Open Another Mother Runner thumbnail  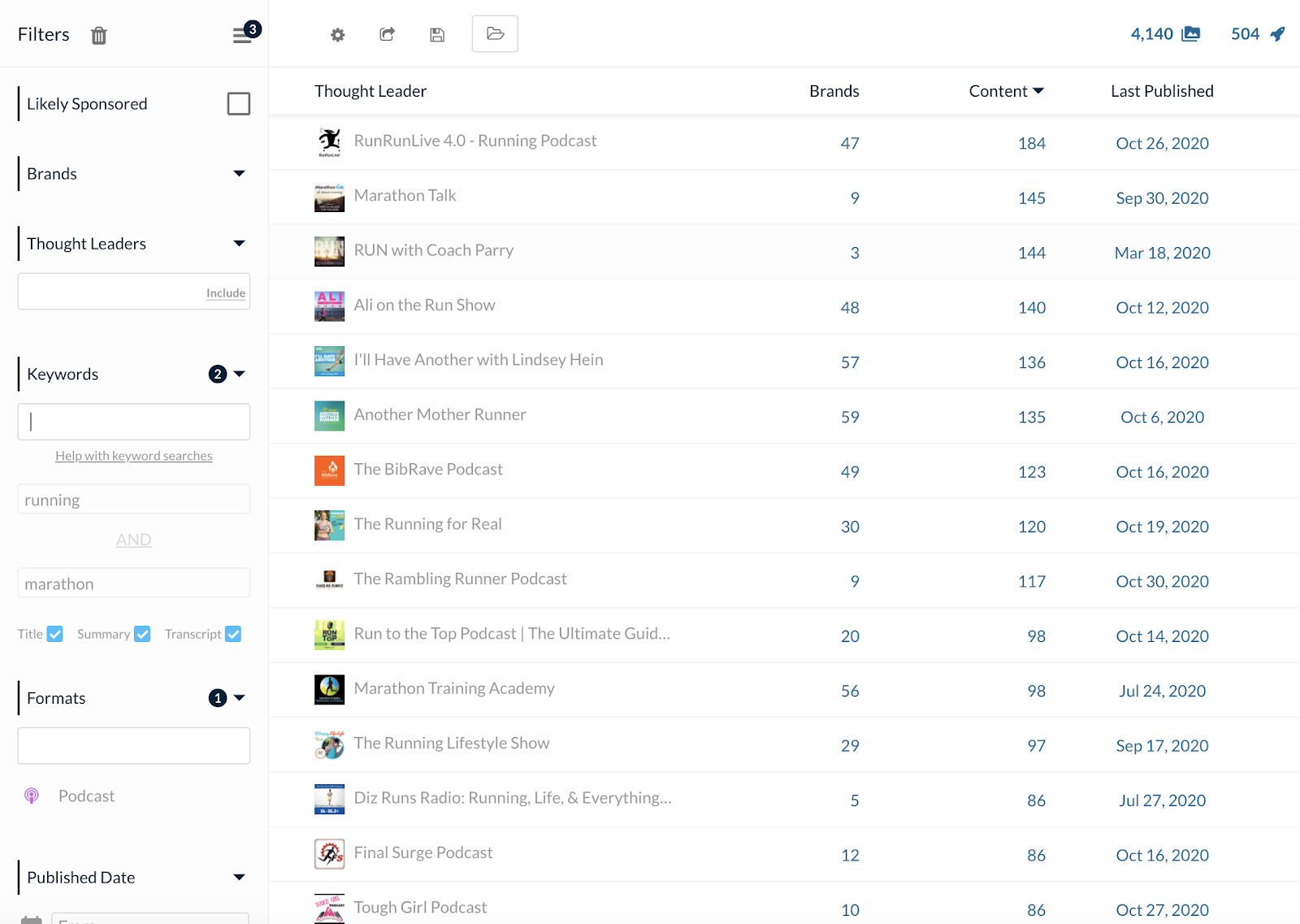329,416
